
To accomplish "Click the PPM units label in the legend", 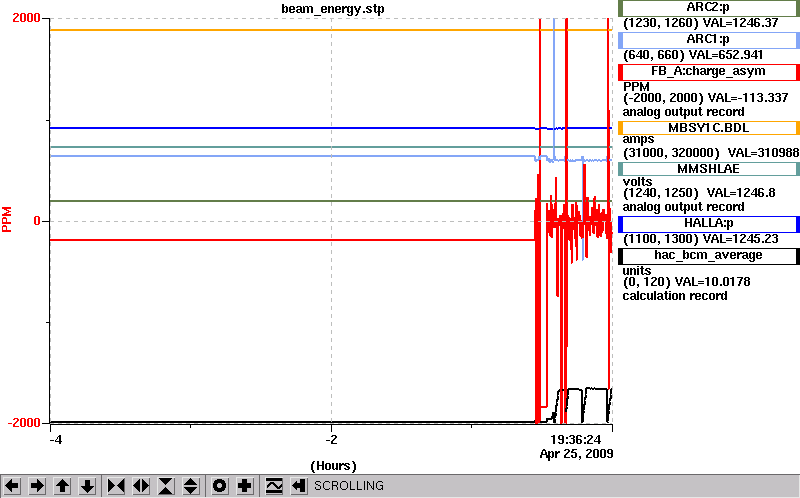I will pos(636,86).
